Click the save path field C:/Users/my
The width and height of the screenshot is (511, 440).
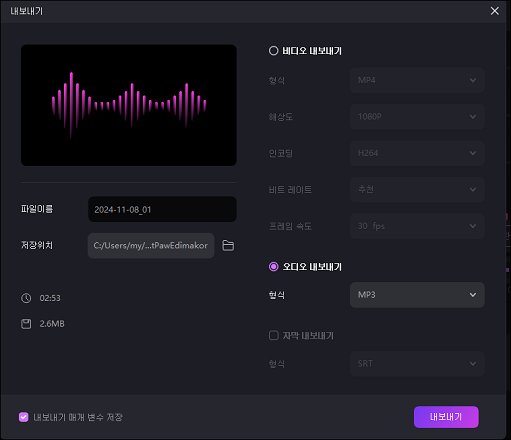pyautogui.click(x=151, y=246)
